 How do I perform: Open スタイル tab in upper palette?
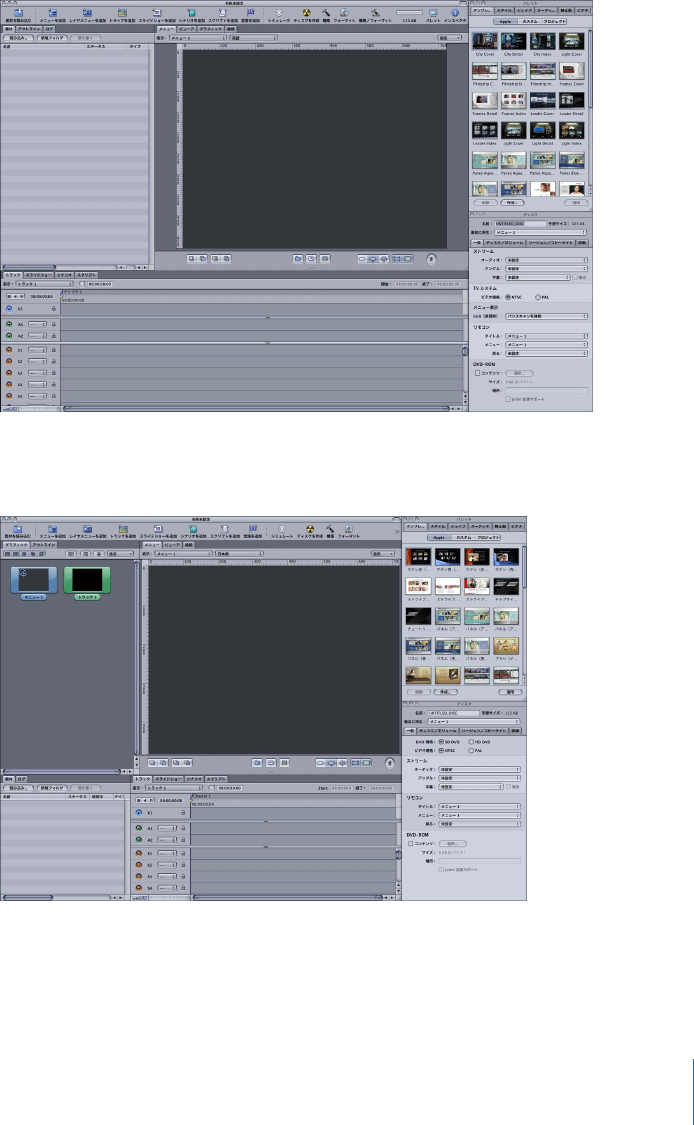tap(504, 11)
